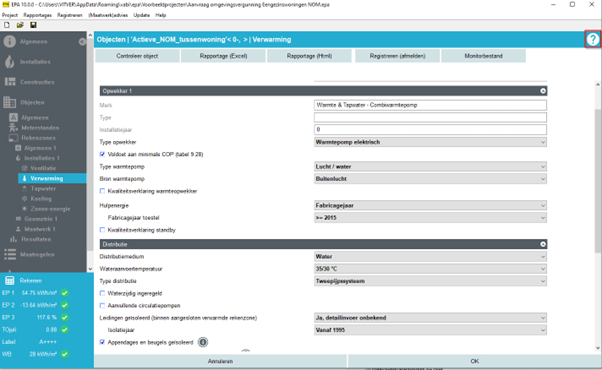Toggle Voldoet aan minimale COP checkbox
The image size is (602, 370).
click(x=102, y=154)
